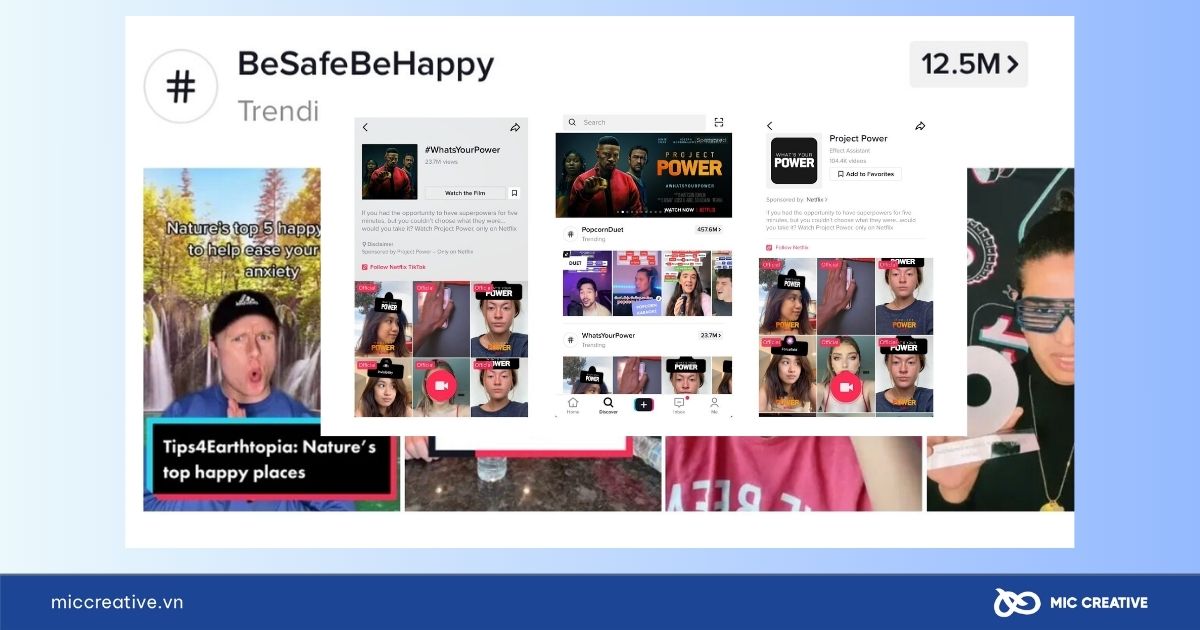Open the #WhatsYourPower movie poster image
This screenshot has height=630, width=1200.
(x=389, y=172)
